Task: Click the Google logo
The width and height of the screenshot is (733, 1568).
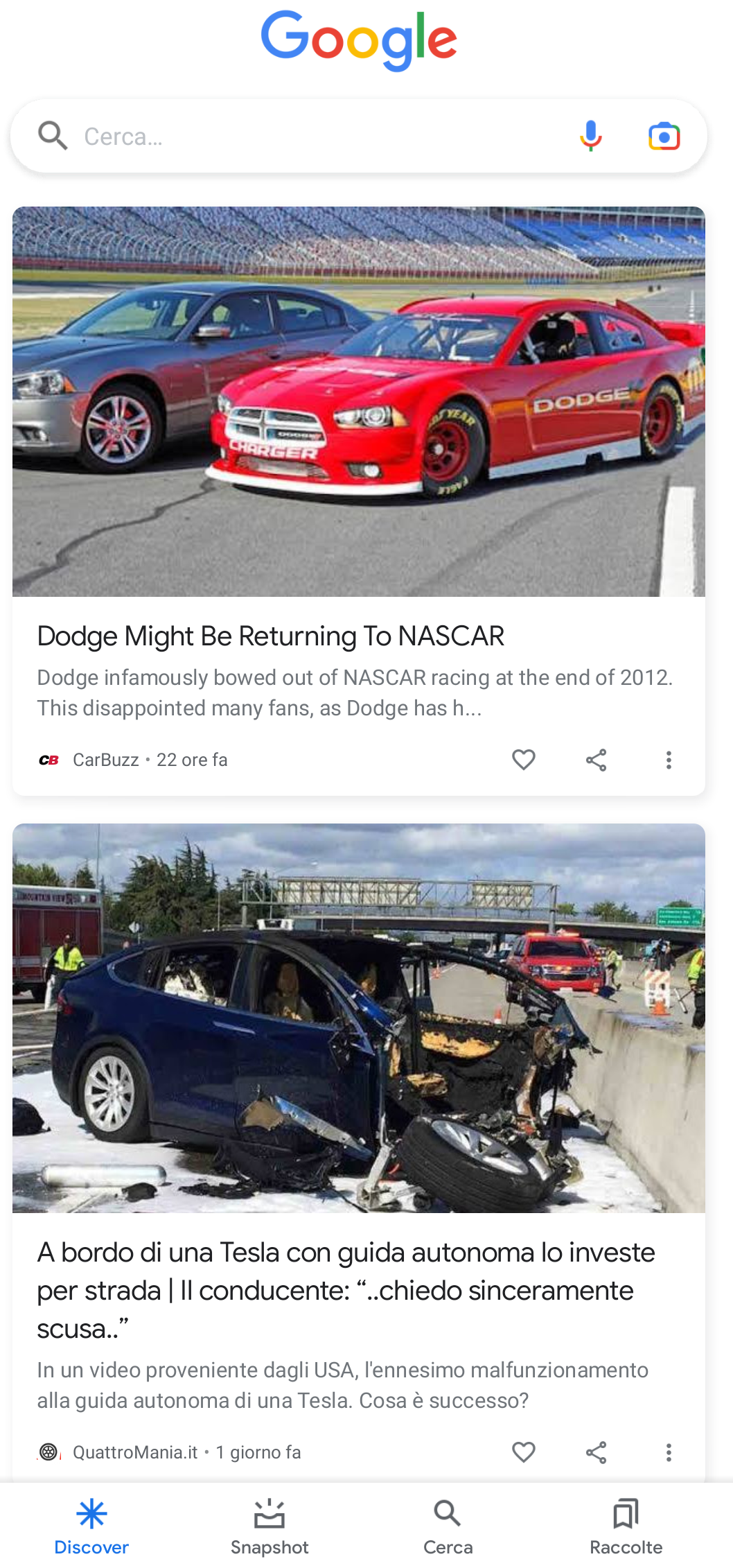Action: coord(359,40)
